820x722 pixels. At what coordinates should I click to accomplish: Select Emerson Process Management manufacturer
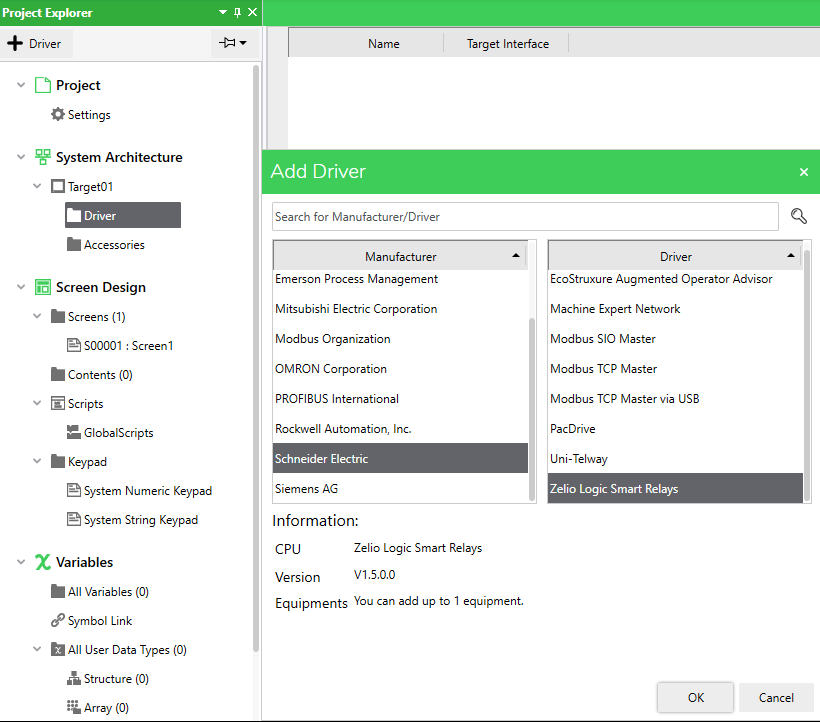401,279
